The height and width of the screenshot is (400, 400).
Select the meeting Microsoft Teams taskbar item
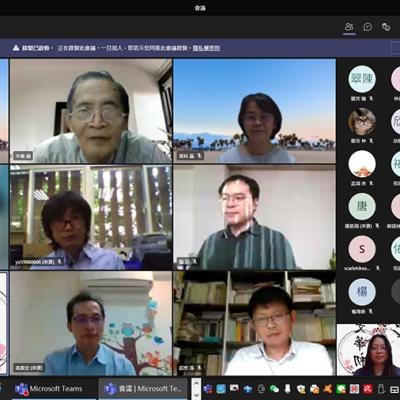tap(143, 389)
